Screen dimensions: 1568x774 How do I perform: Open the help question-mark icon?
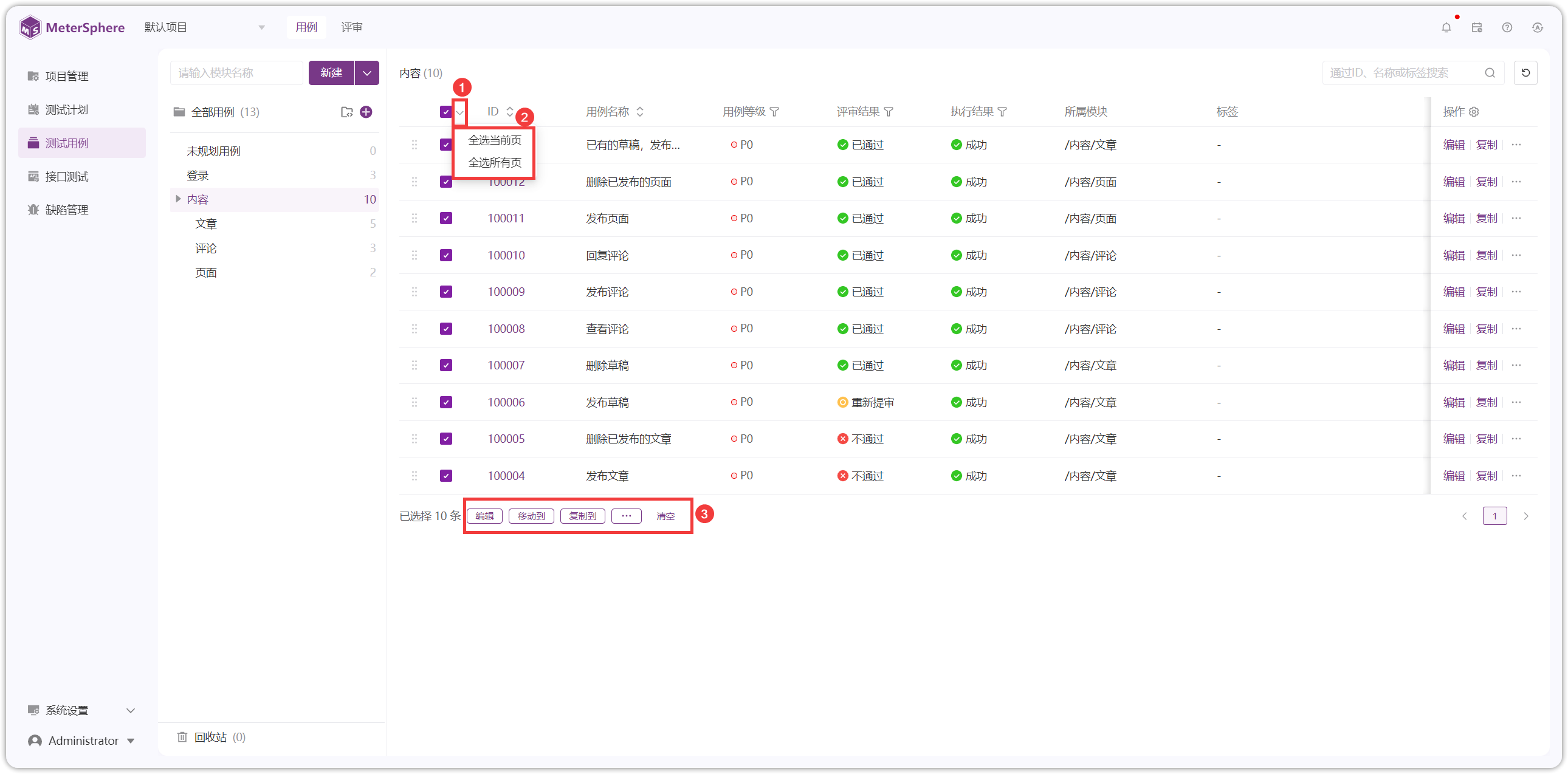point(1507,27)
